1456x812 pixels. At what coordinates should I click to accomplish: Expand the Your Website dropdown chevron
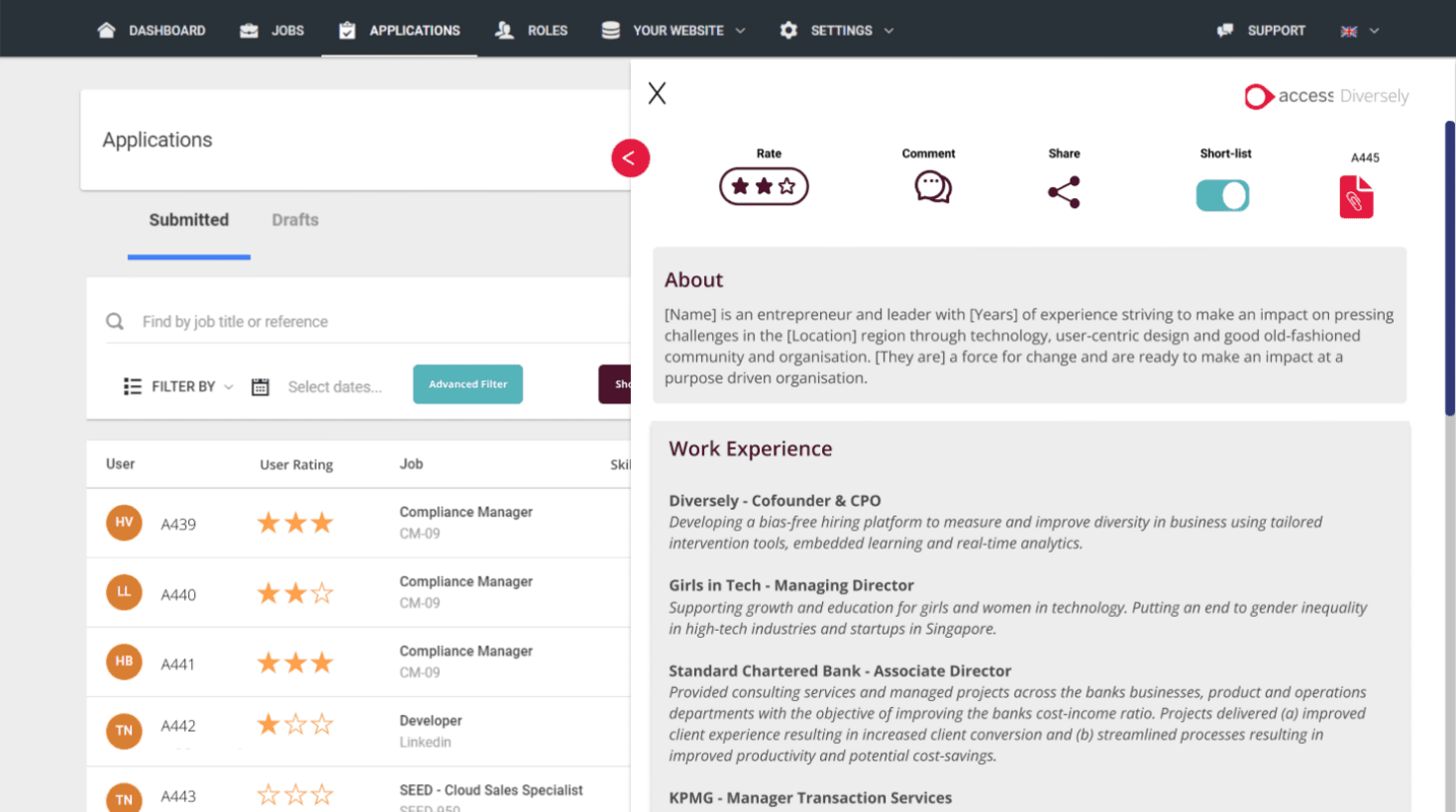(740, 31)
